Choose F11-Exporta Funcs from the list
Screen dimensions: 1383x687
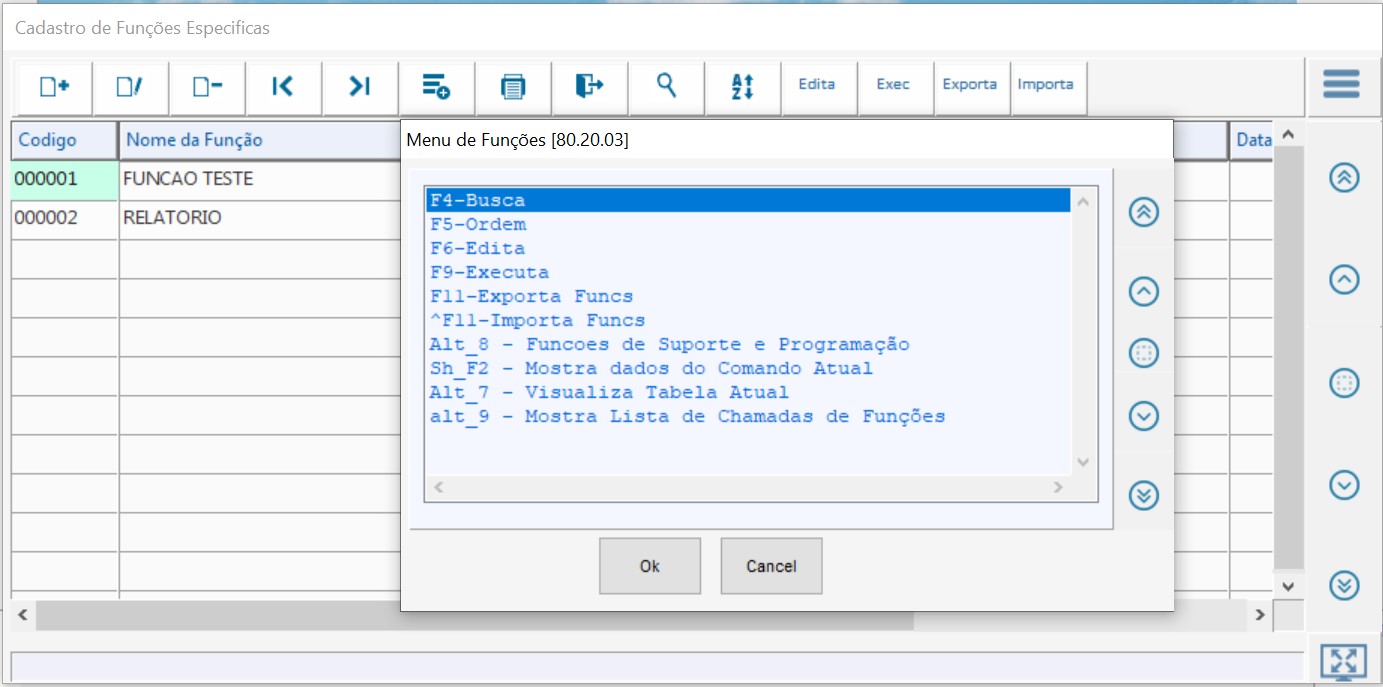pyautogui.click(x=531, y=296)
